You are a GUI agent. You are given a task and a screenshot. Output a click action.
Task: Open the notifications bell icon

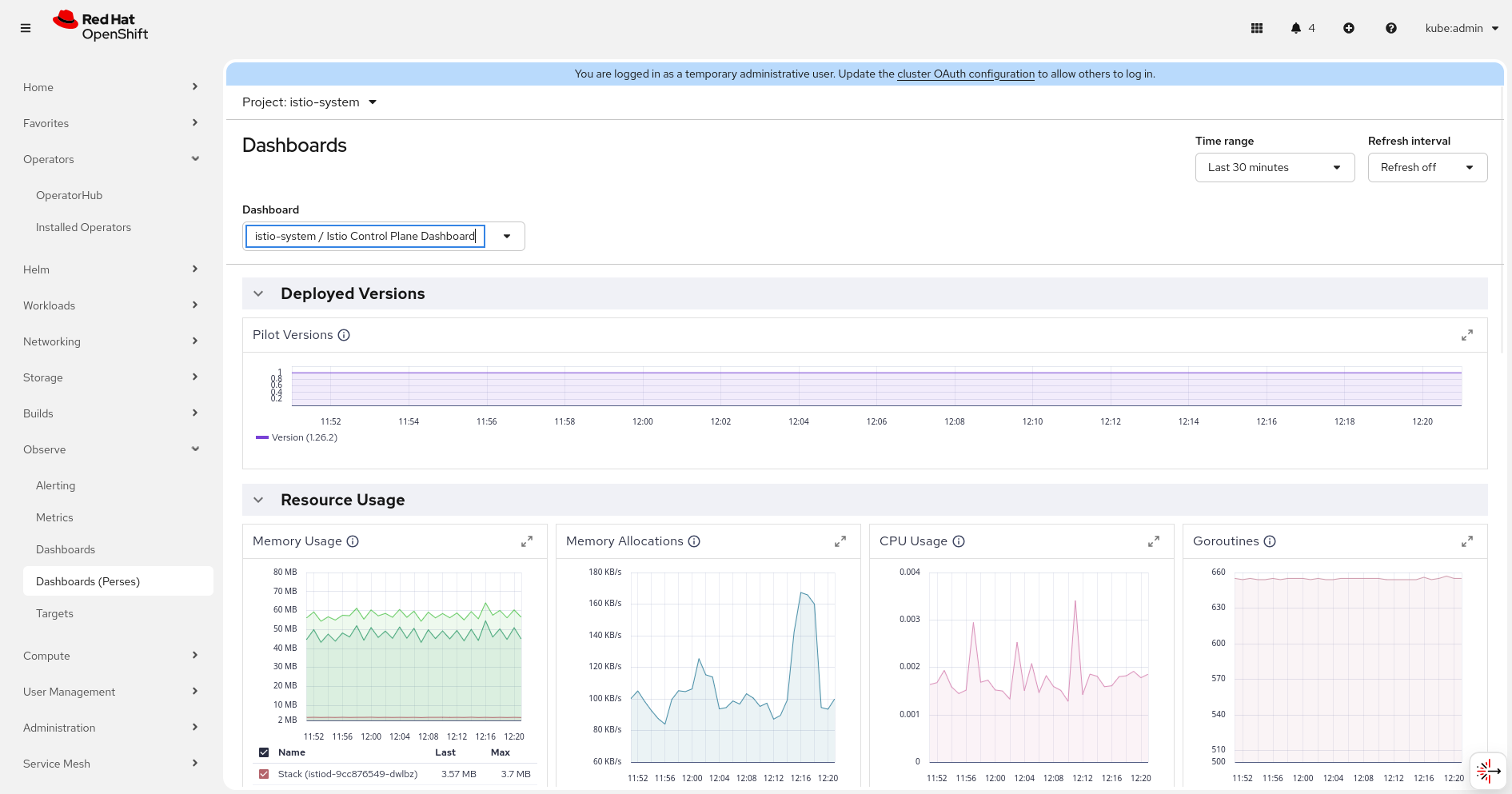pyautogui.click(x=1296, y=28)
